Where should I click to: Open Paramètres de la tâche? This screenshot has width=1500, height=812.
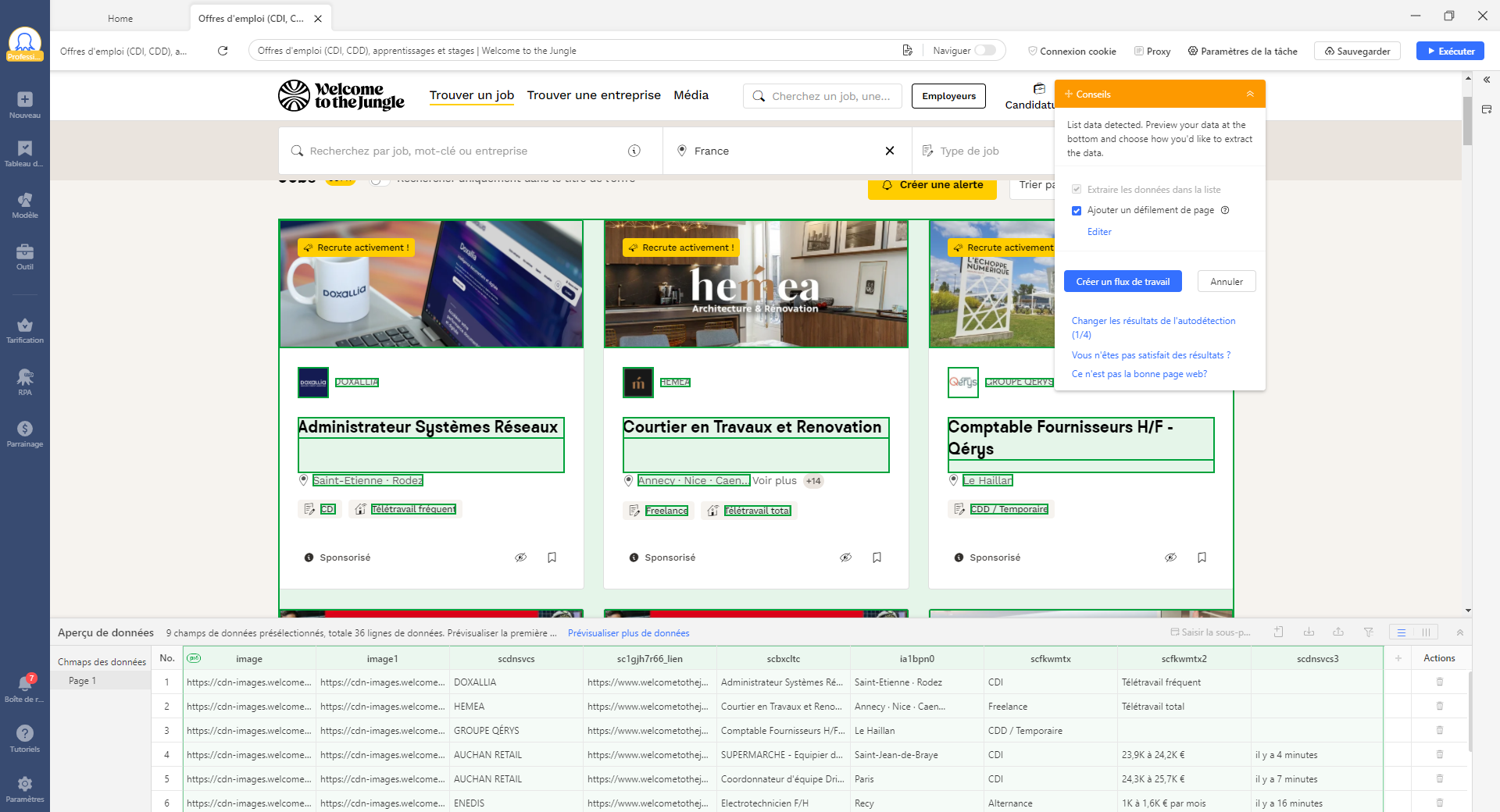click(1242, 51)
